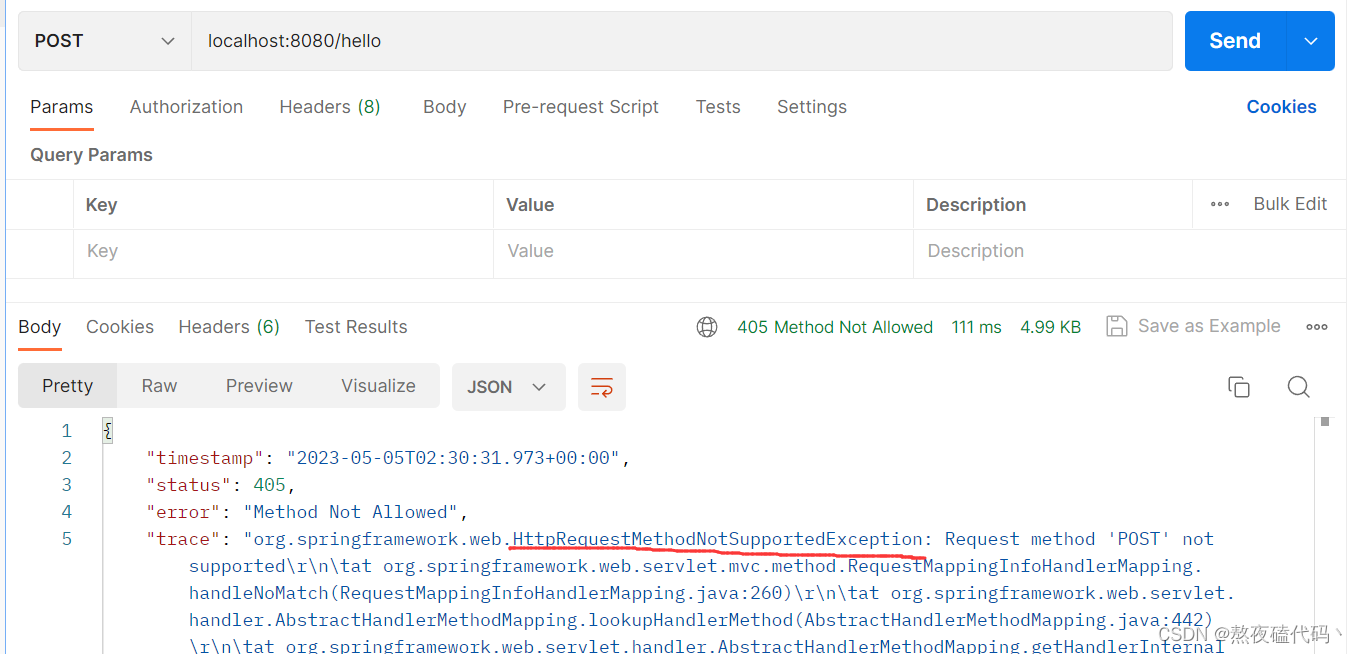The image size is (1357, 654).
Task: Click HttpRequestMethodNotSupportedException in trace
Action: [x=718, y=539]
